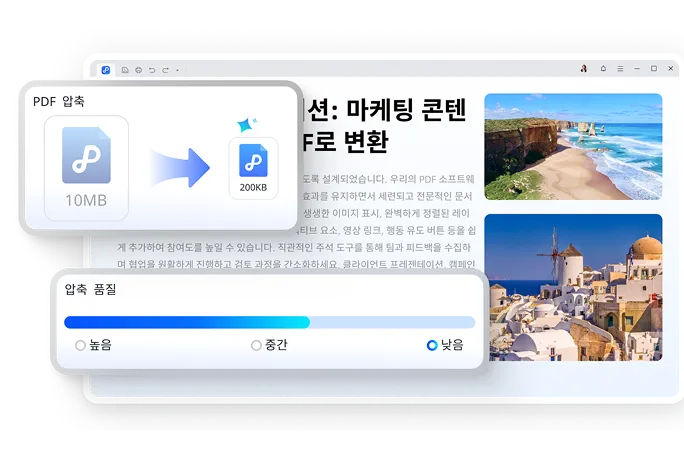Click the 10MB size label

tap(86, 200)
